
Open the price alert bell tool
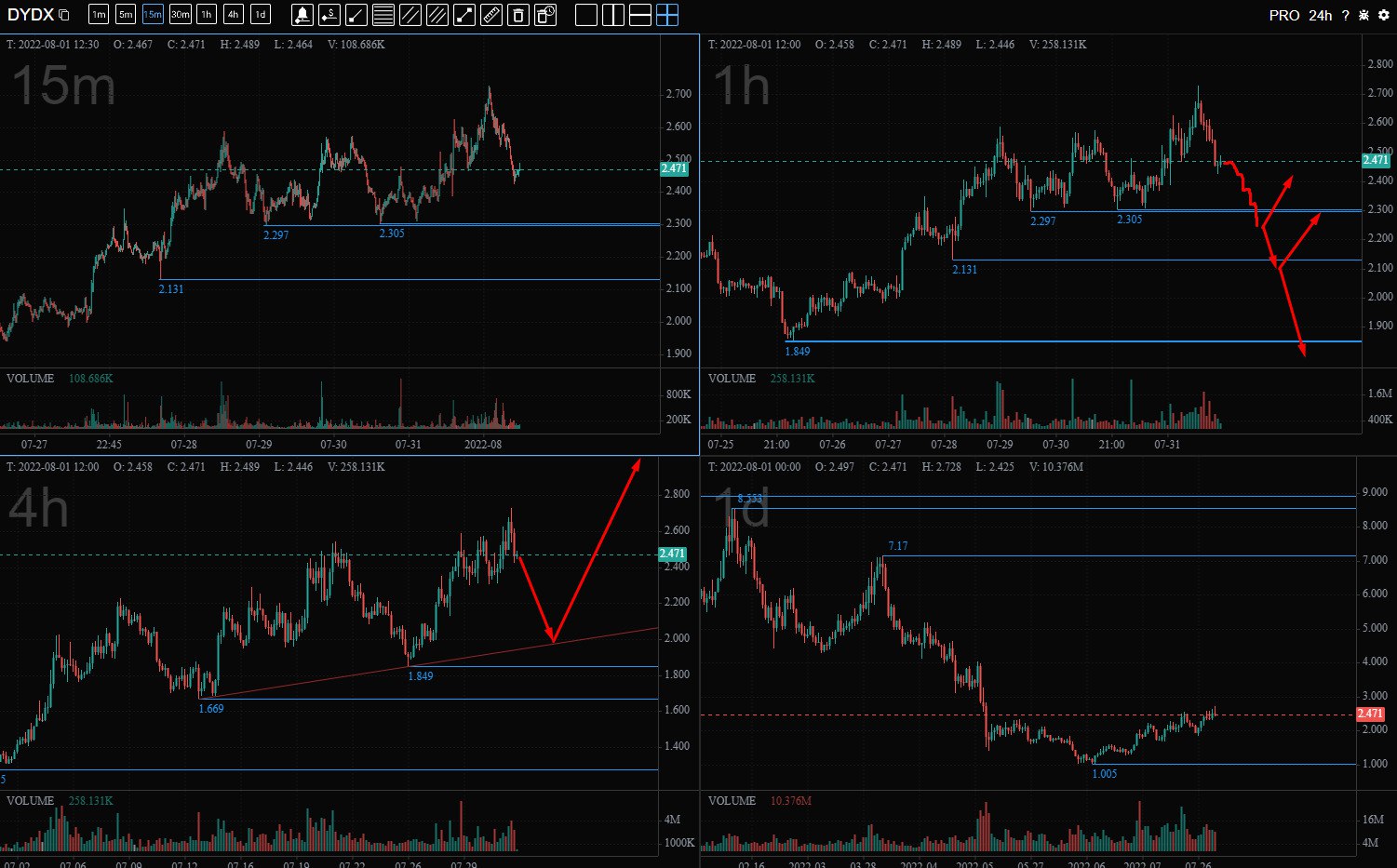click(x=302, y=15)
